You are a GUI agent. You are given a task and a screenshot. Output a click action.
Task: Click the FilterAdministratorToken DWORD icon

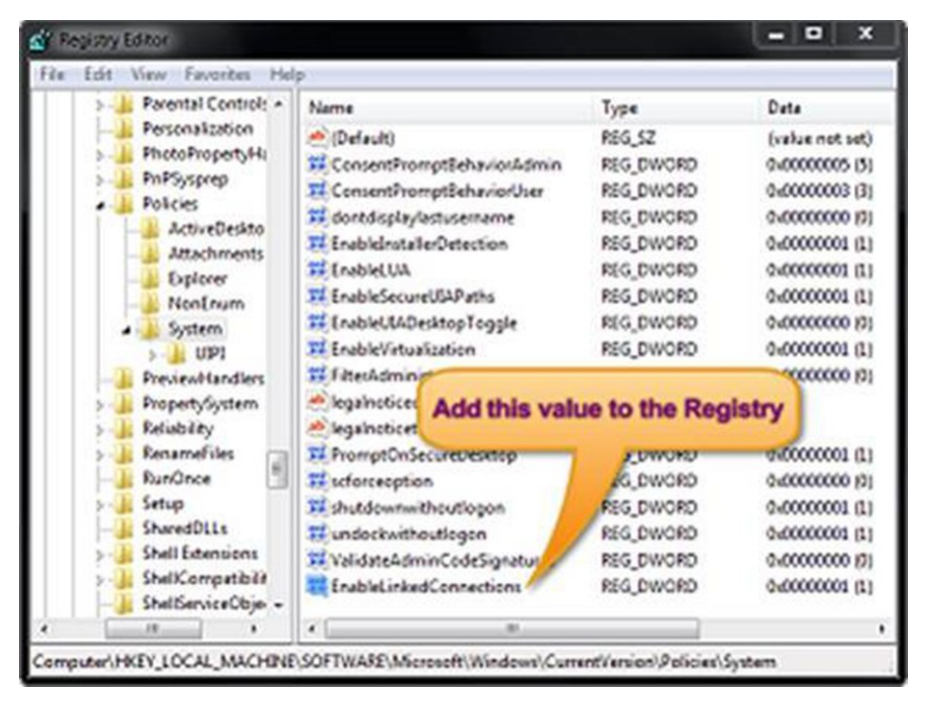pyautogui.click(x=317, y=375)
